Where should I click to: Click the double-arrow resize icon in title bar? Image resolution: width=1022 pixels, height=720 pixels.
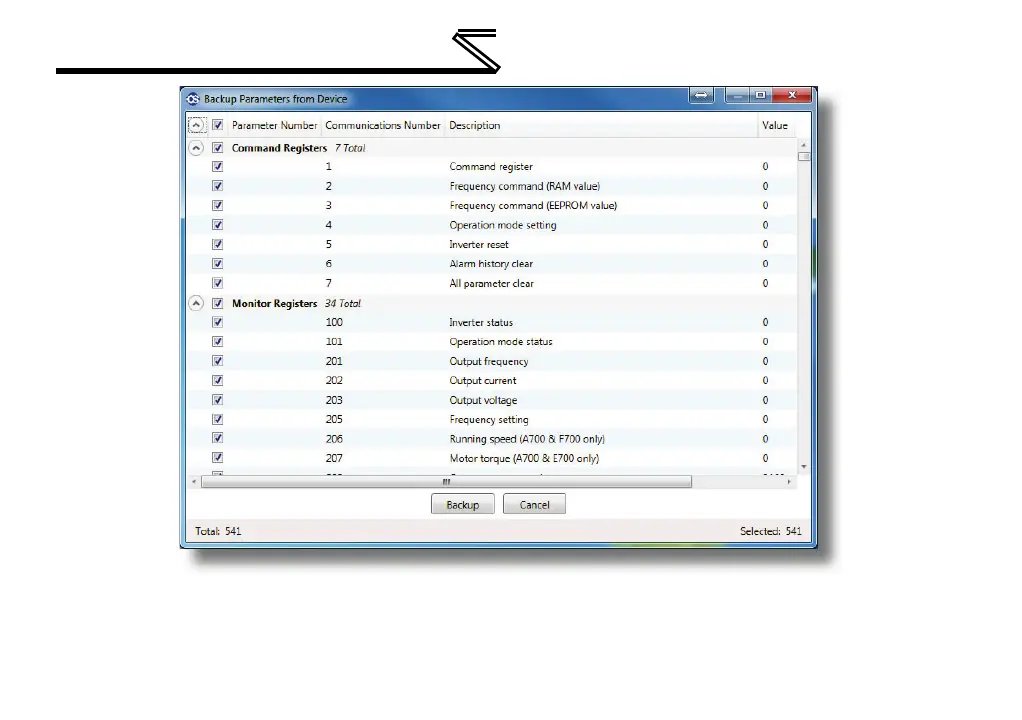(701, 95)
